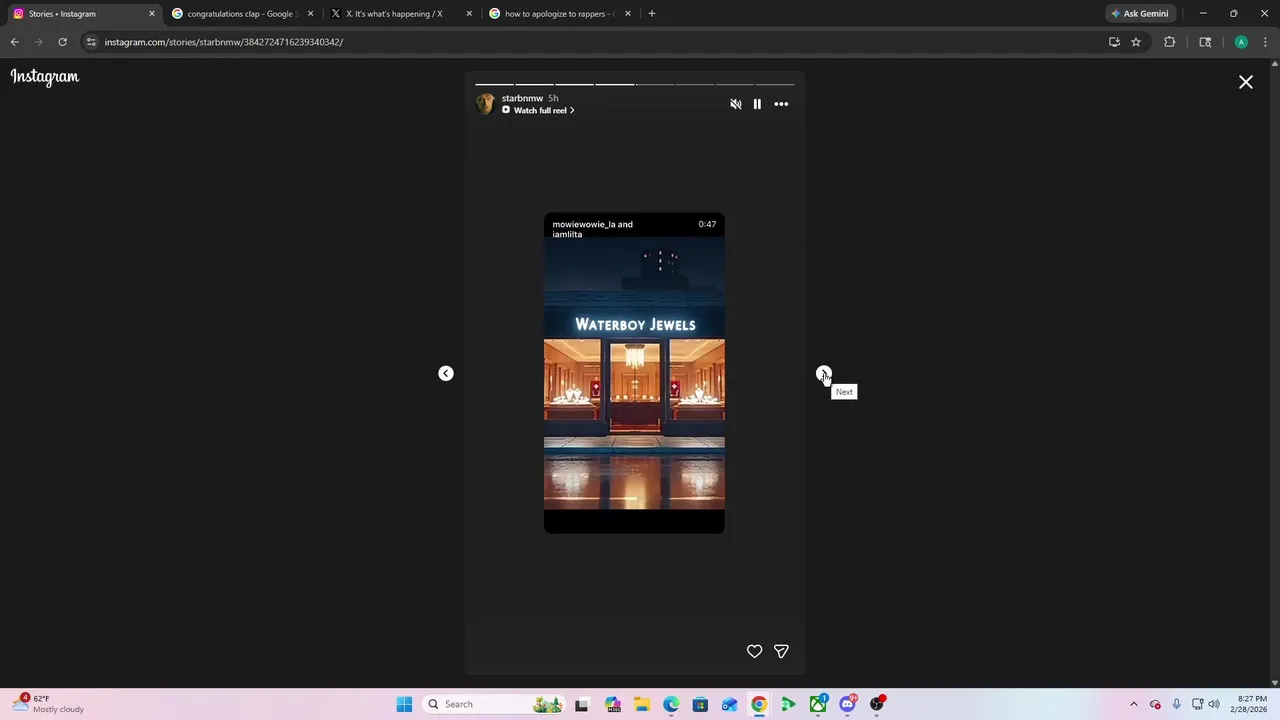The height and width of the screenshot is (720, 1280).
Task: Launch Microsoft Edge from the taskbar
Action: (671, 704)
